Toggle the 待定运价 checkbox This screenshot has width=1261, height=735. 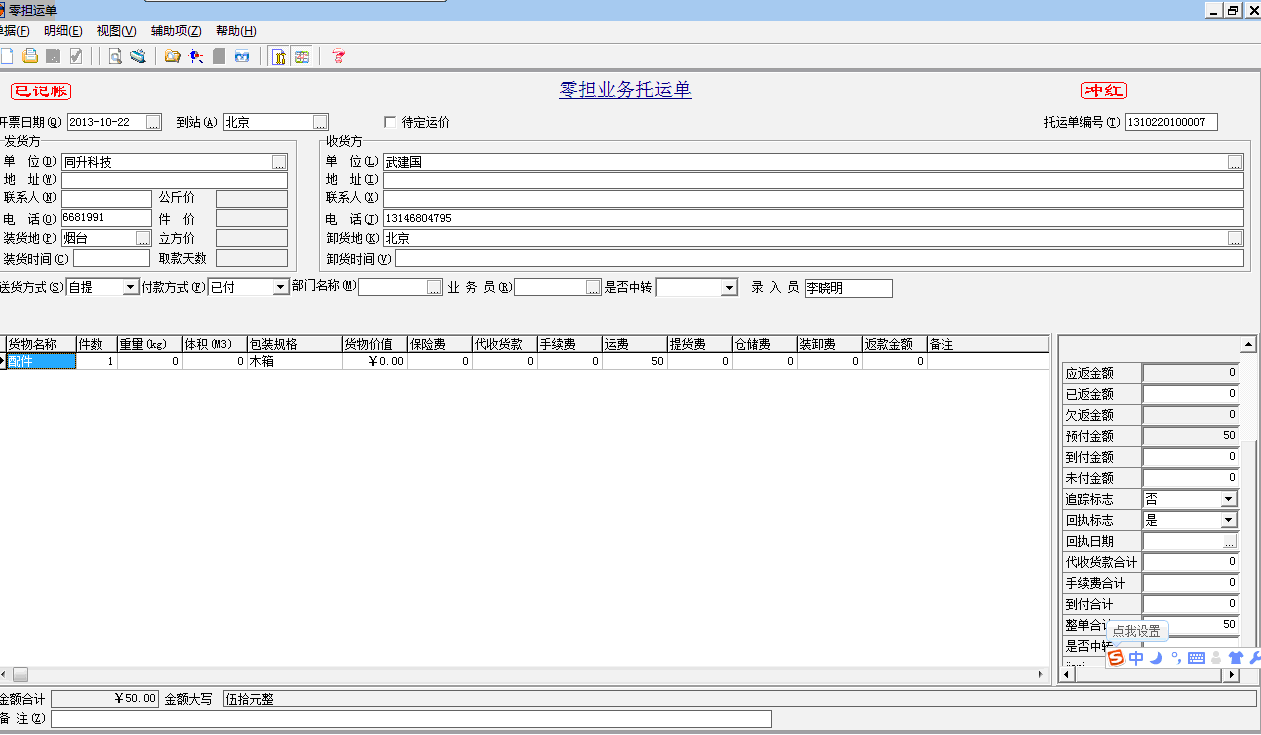click(x=390, y=122)
